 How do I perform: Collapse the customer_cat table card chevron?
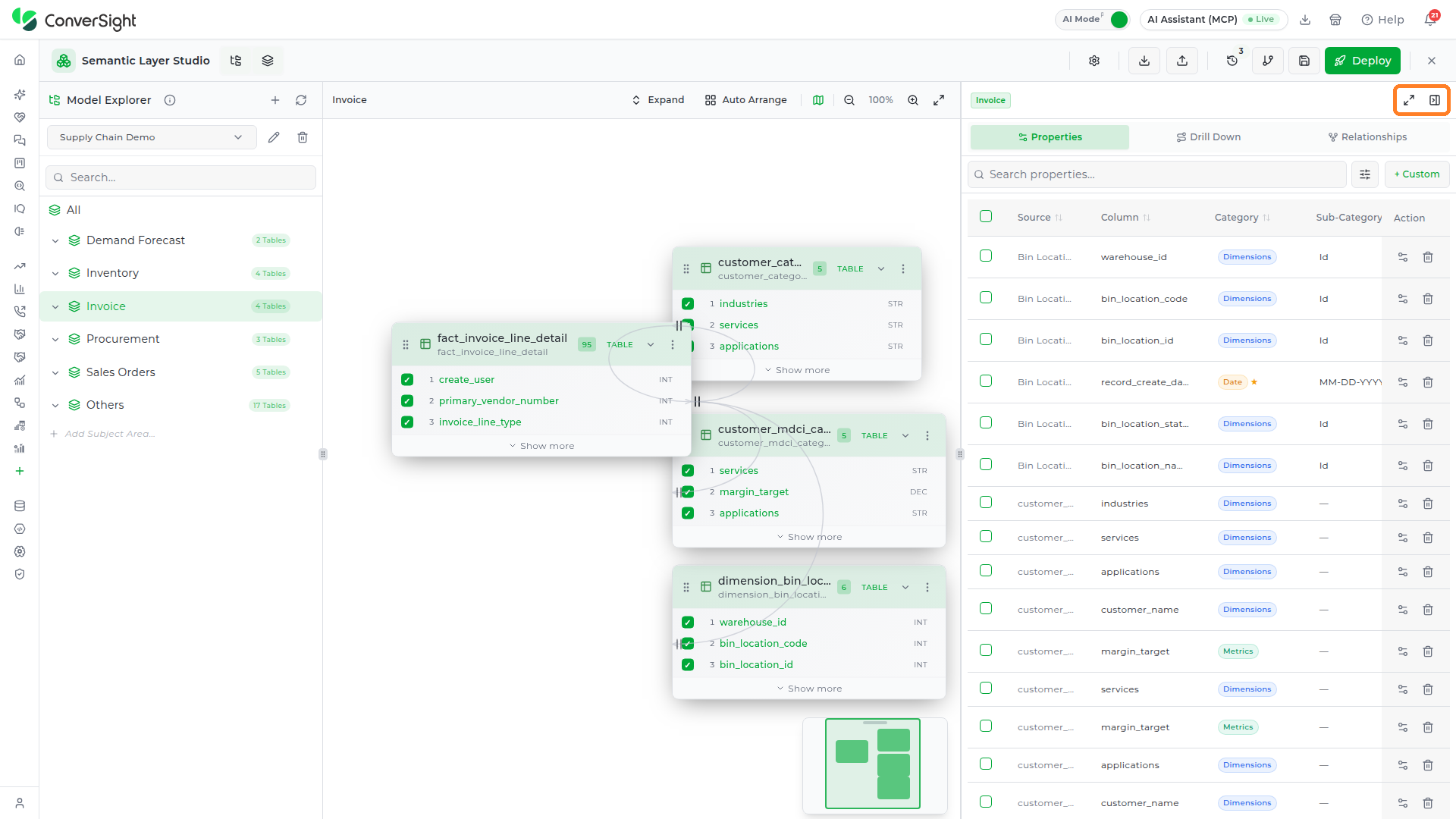click(x=881, y=268)
